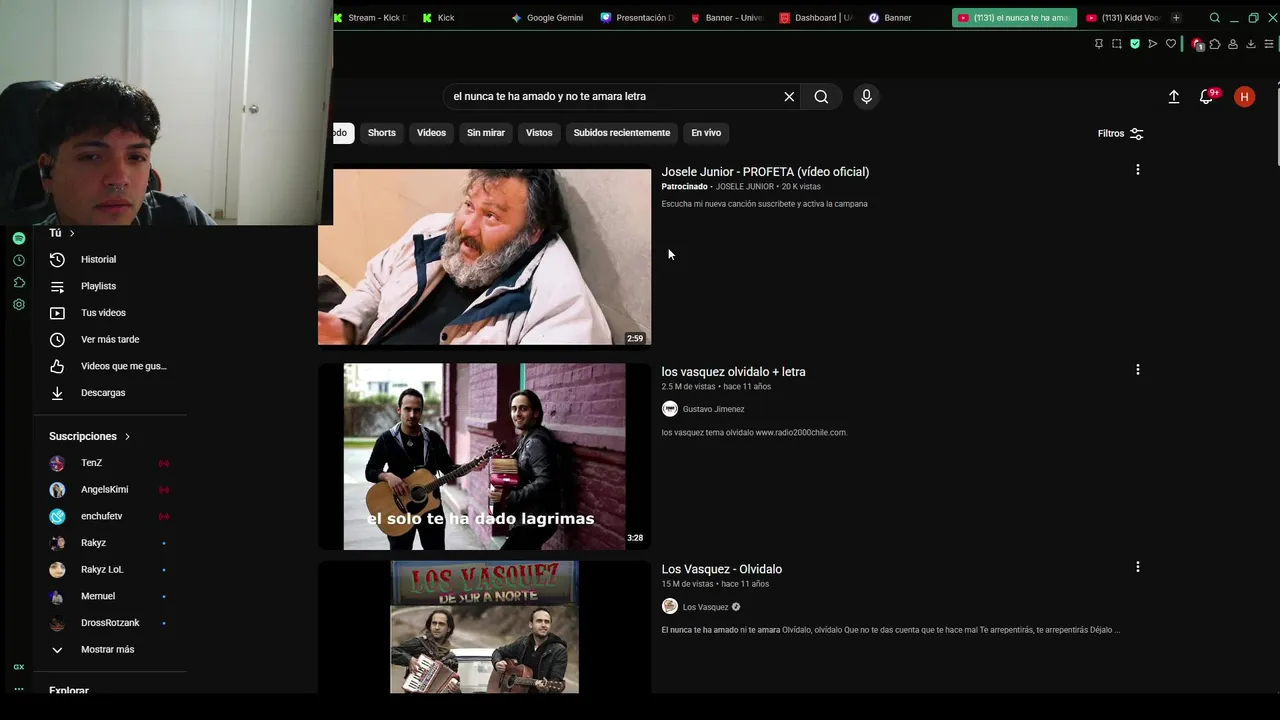The width and height of the screenshot is (1280, 720).
Task: Open the green ad blocker shield icon
Action: [1134, 44]
